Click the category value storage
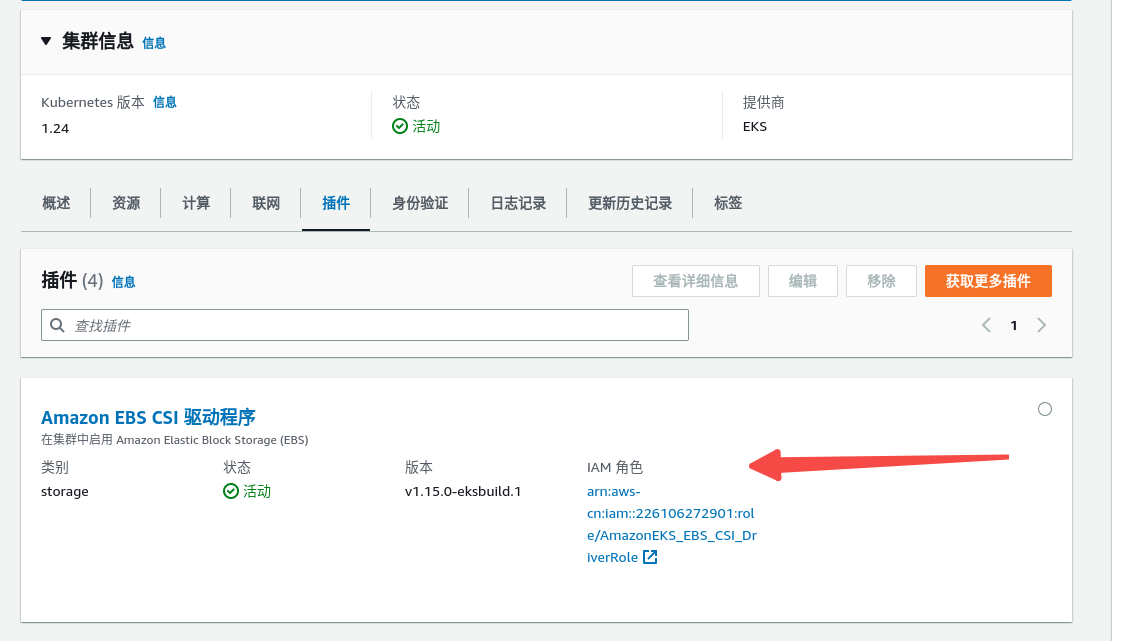The width and height of the screenshot is (1146, 641). coord(64,491)
